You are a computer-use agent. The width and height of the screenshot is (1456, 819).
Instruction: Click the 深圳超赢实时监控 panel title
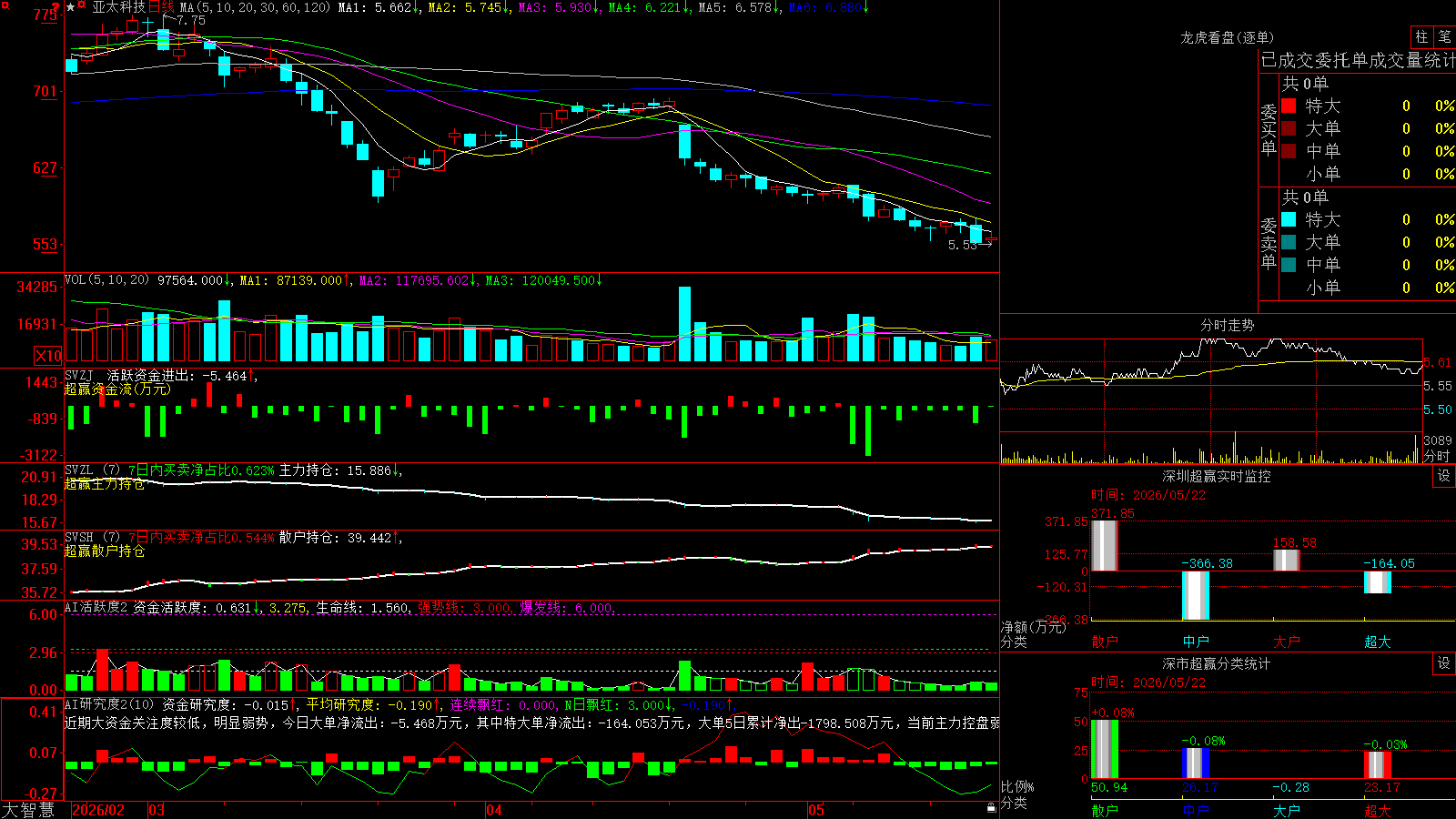(x=1217, y=476)
